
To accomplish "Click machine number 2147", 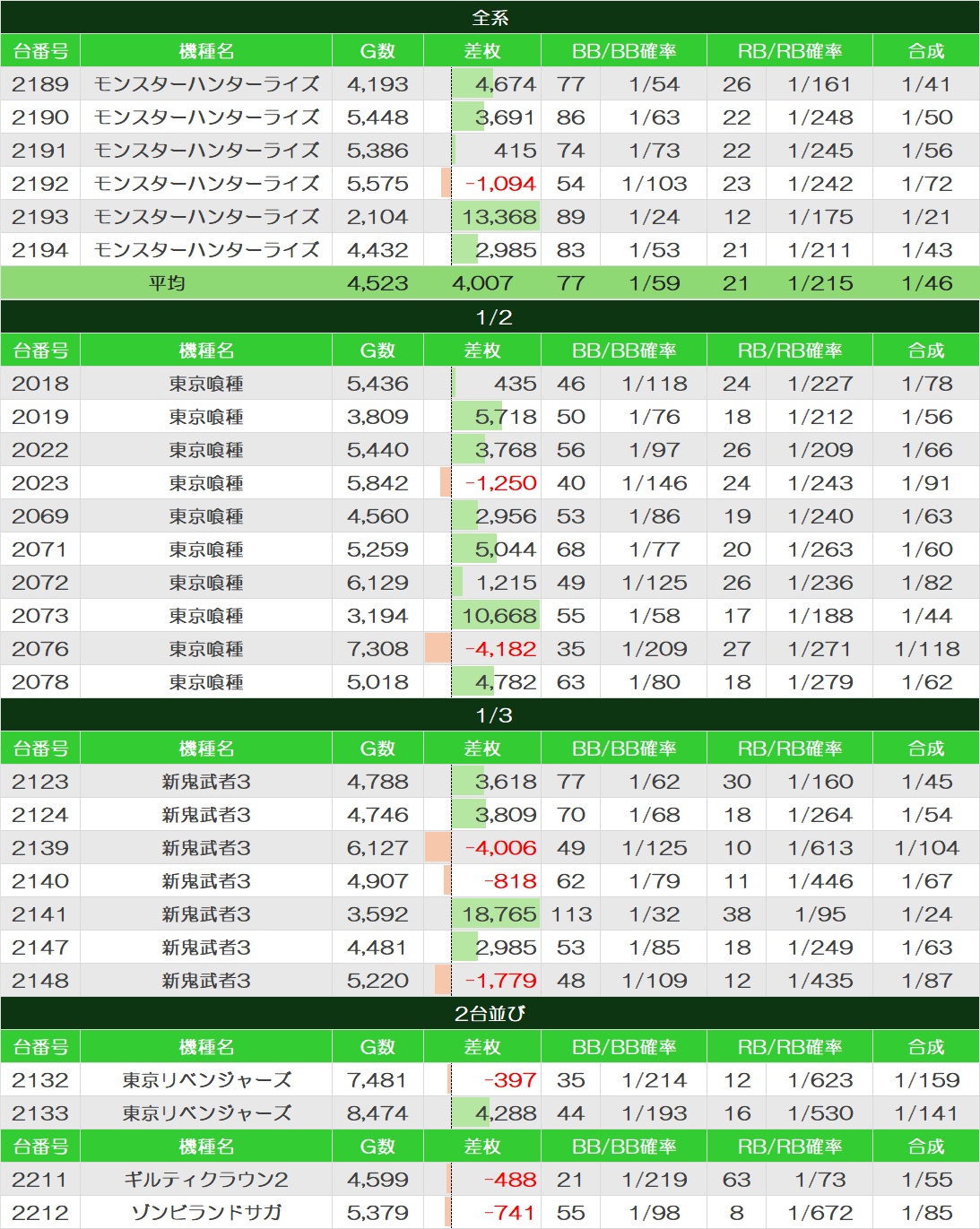I will point(40,948).
